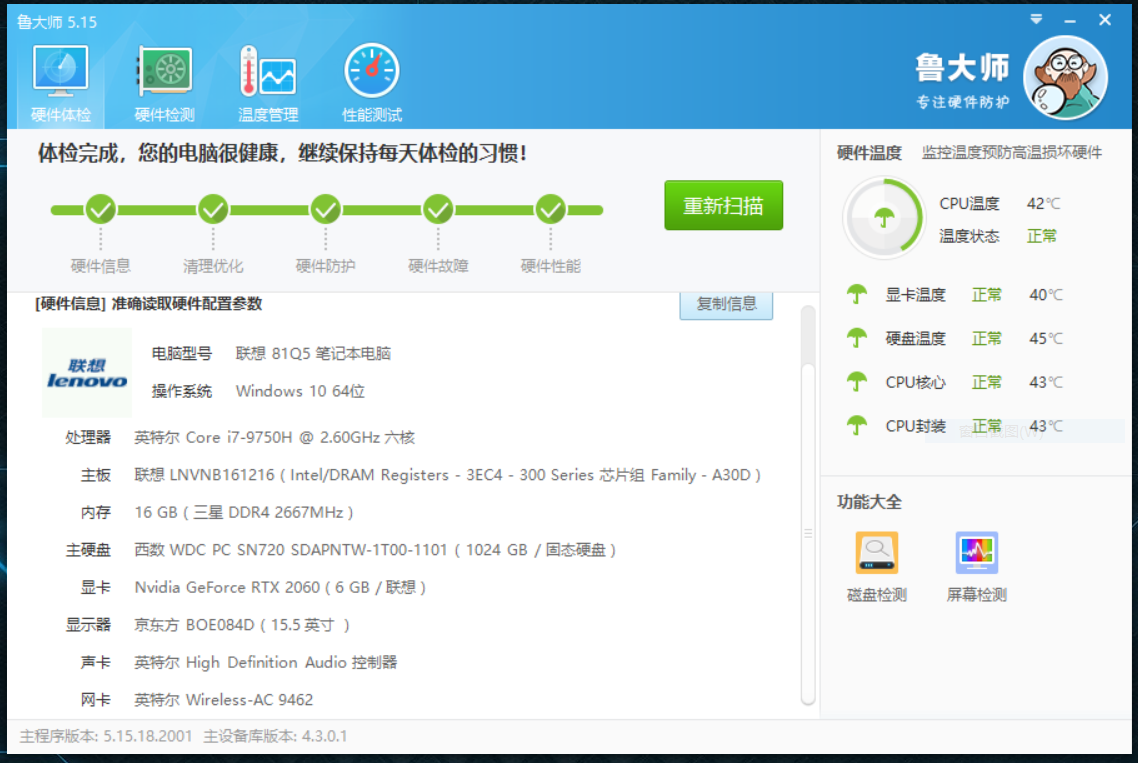Select the 网卡 Wireless-AC 9462 row
The width and height of the screenshot is (1138, 763).
(196, 700)
